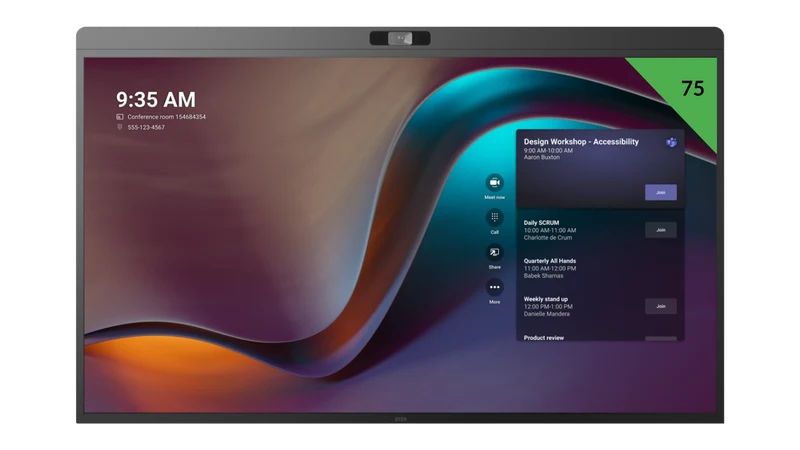
Task: Click the Daily SCRUM meeting title
Action: pos(541,223)
